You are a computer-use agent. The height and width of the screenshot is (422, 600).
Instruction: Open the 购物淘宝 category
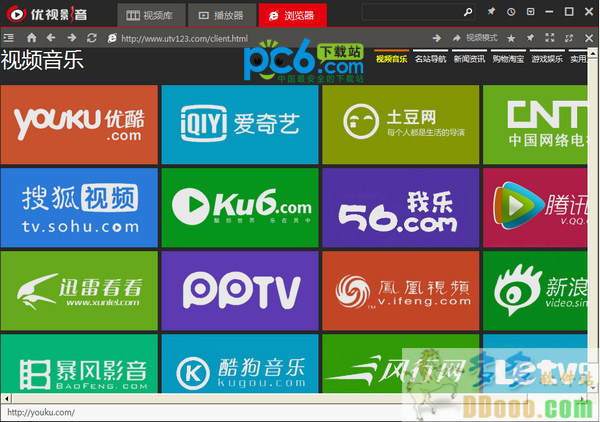pyautogui.click(x=508, y=57)
